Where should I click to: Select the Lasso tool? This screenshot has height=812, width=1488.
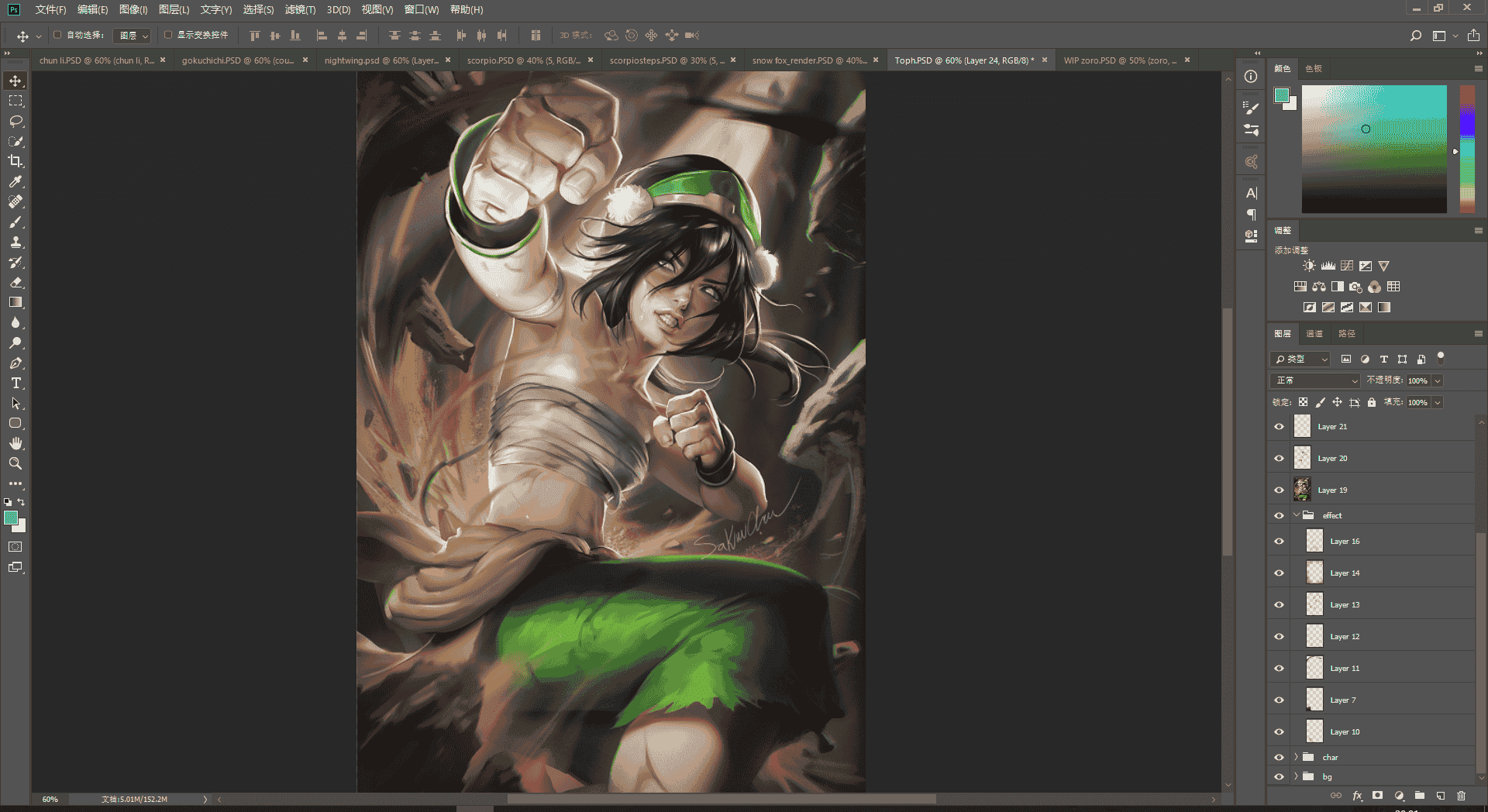click(x=15, y=121)
